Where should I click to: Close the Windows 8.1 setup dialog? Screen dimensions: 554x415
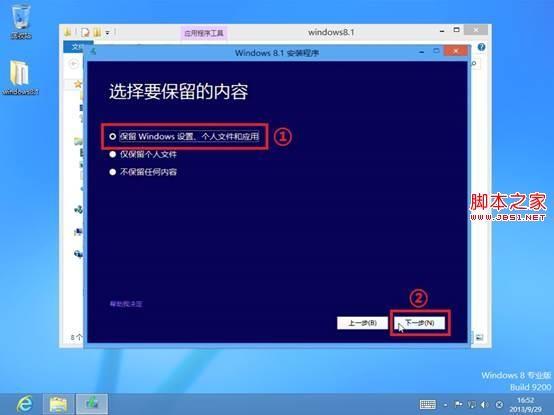click(x=455, y=51)
